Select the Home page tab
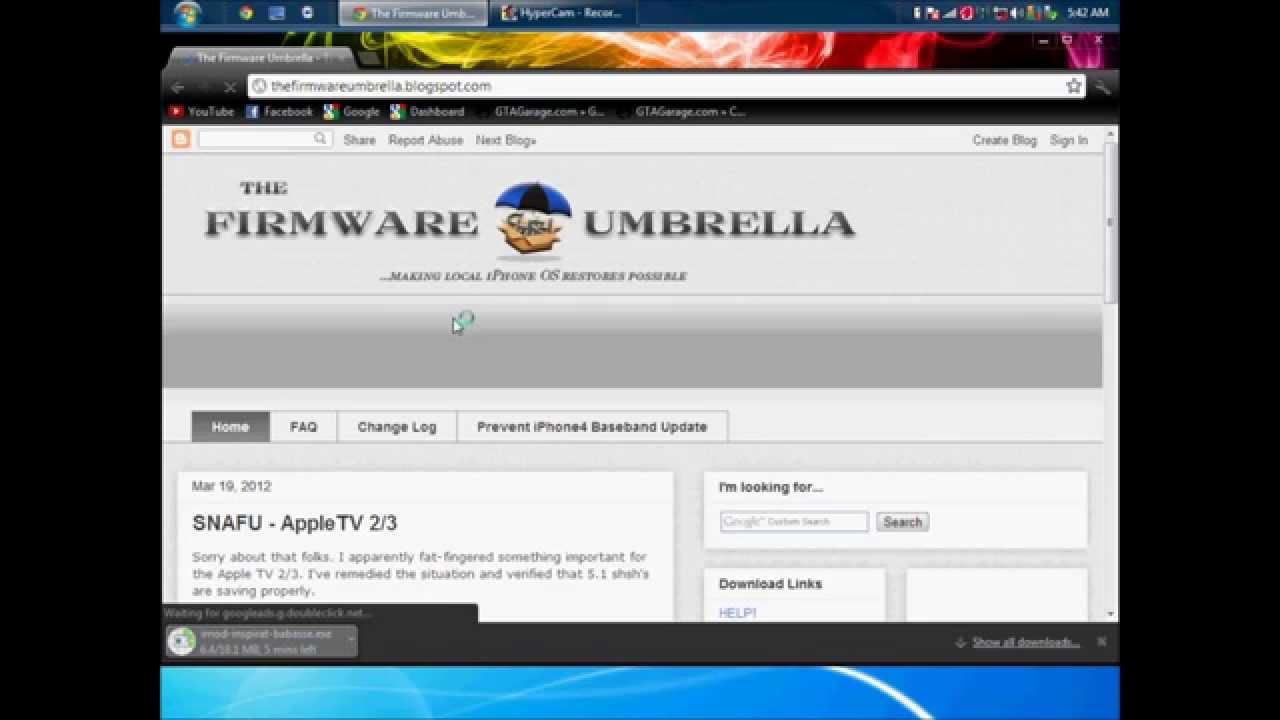 (x=230, y=426)
